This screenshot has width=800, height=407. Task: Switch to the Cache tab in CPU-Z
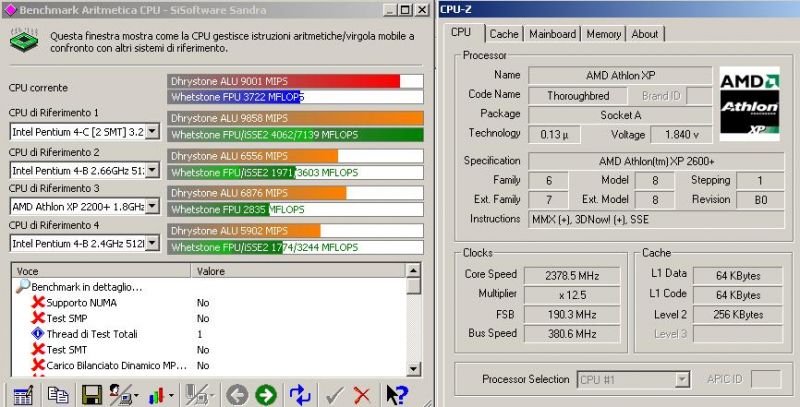tap(504, 34)
